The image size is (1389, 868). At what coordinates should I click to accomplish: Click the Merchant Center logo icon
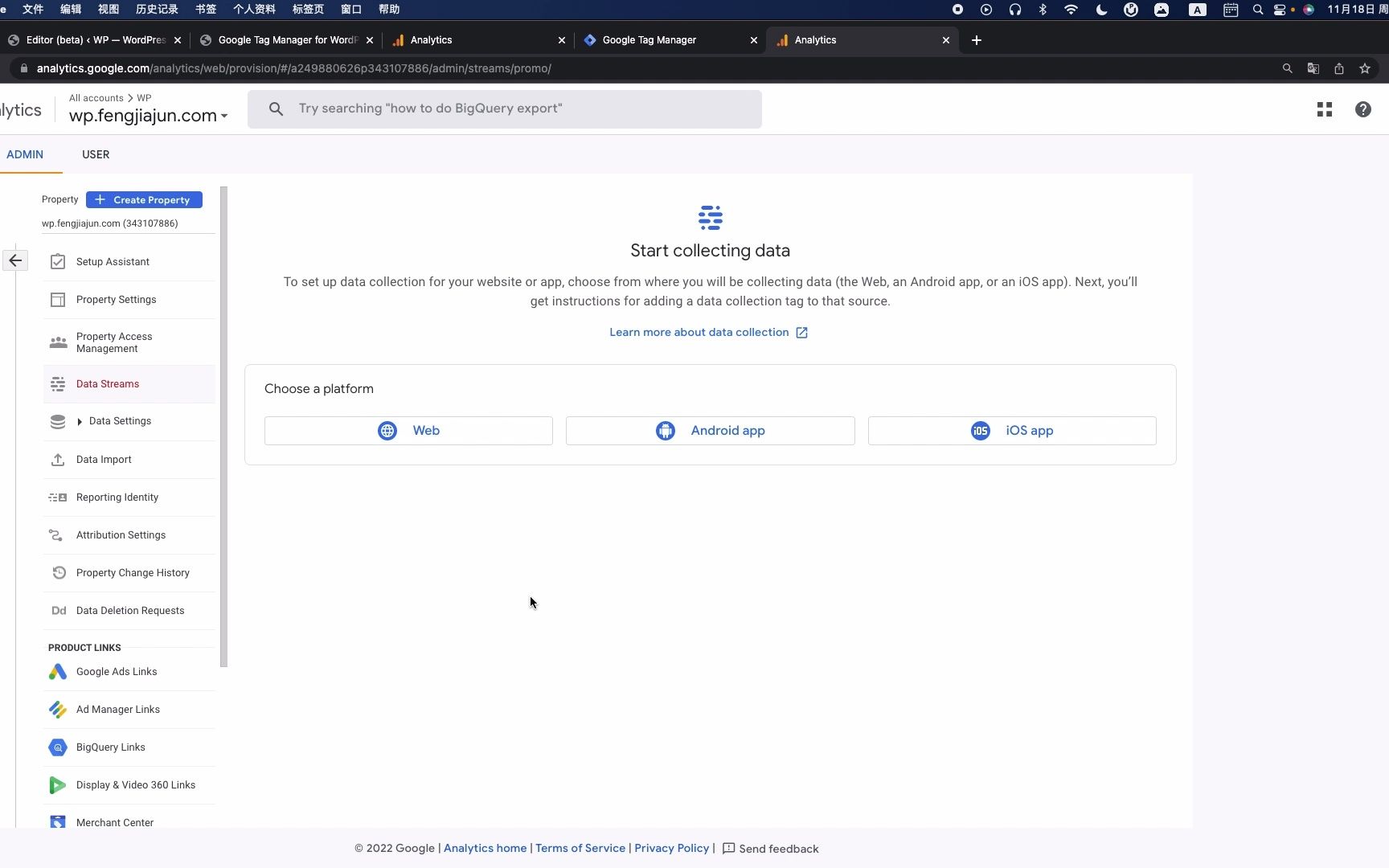click(58, 822)
